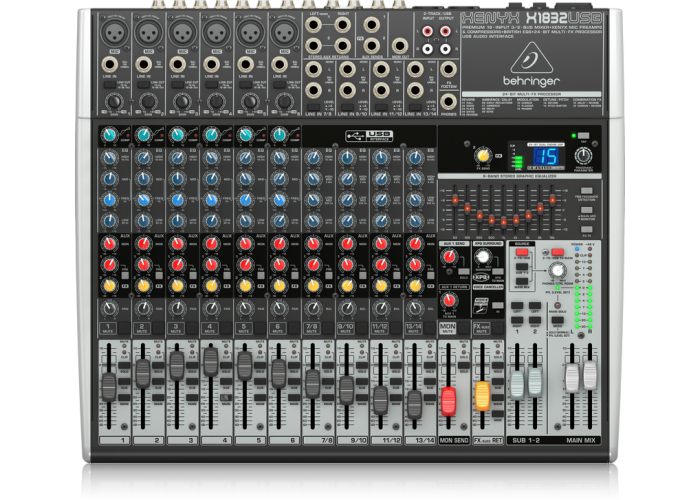Click channel 4 fader
This screenshot has height=500, width=700.
[x=211, y=362]
